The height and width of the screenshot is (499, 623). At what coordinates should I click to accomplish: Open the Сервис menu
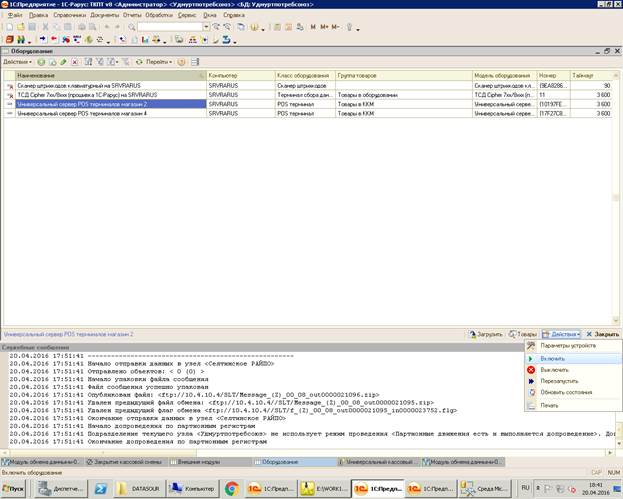[x=187, y=15]
